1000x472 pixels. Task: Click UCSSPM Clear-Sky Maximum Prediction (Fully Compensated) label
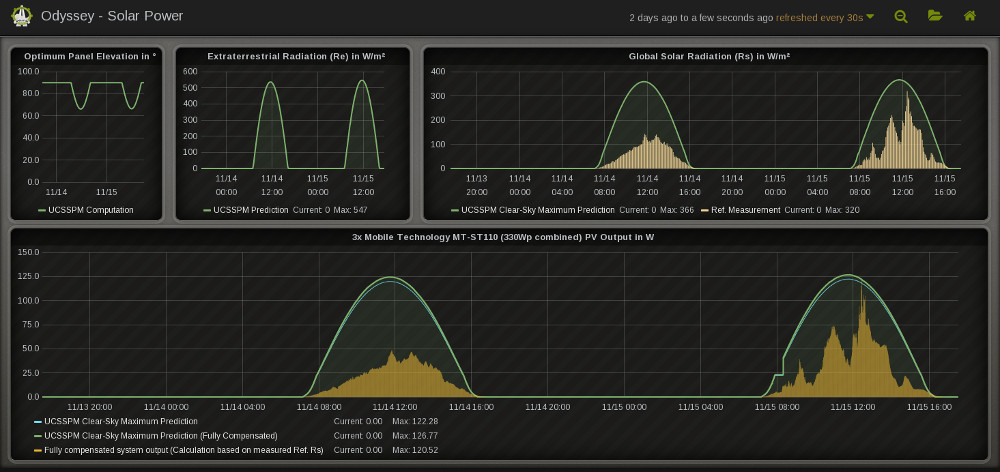[x=161, y=436]
